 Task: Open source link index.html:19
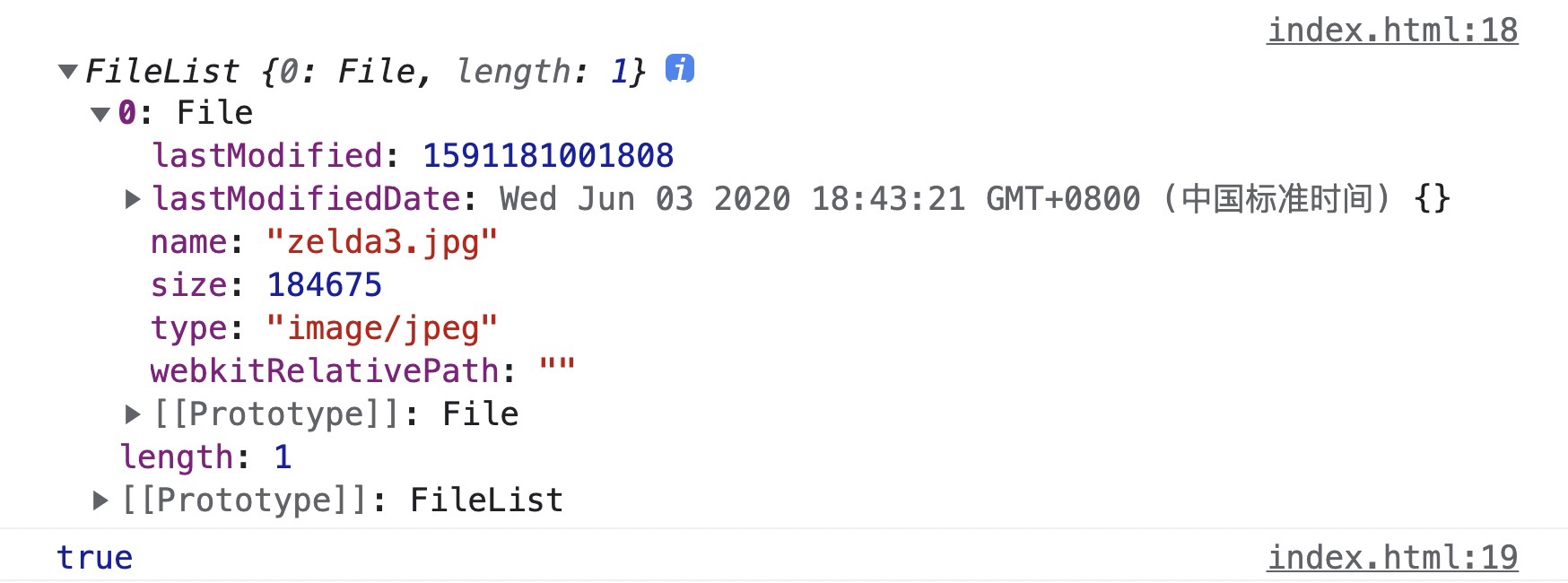point(1392,557)
